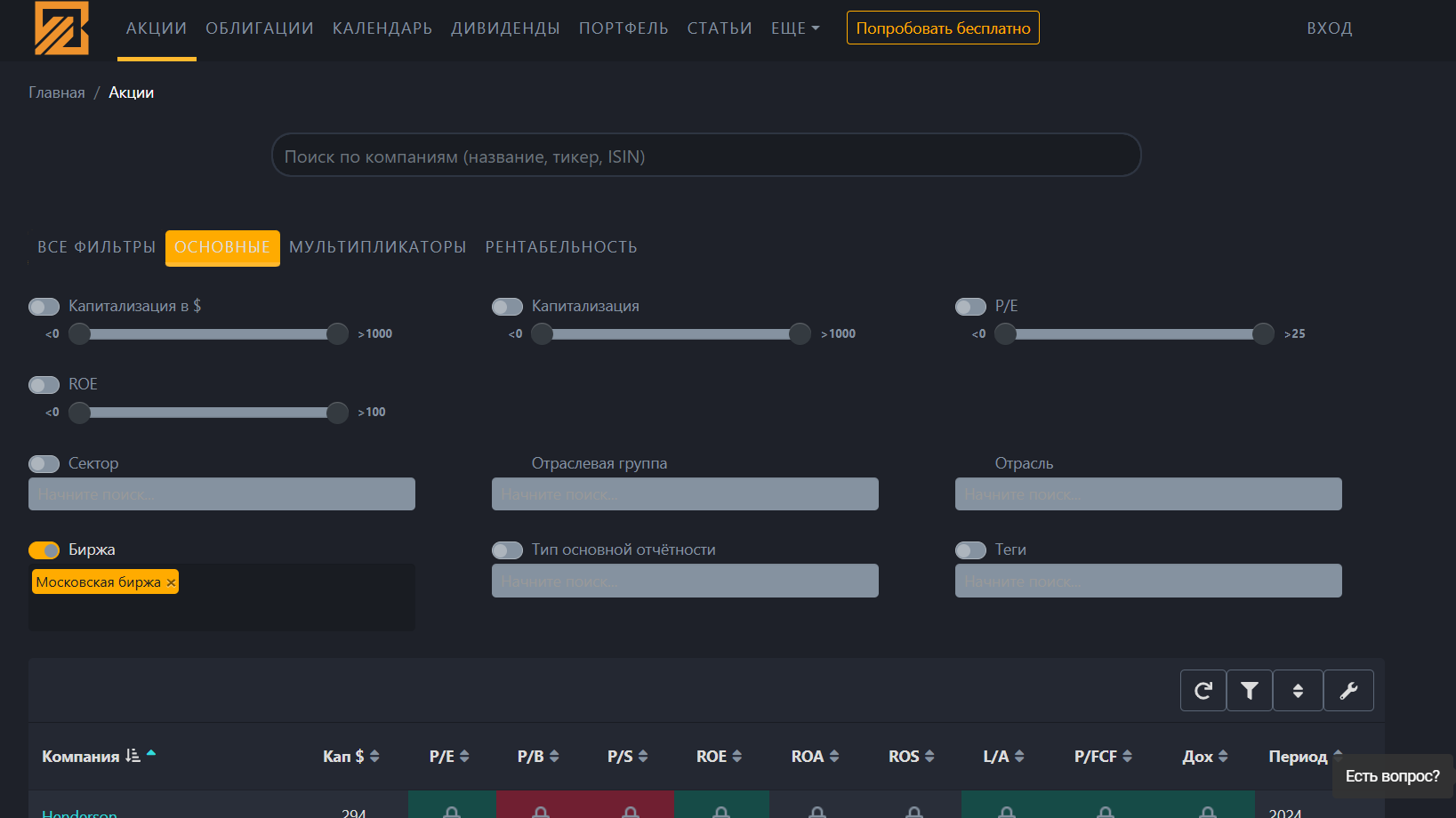Enable the Теги filter toggle

(x=970, y=550)
